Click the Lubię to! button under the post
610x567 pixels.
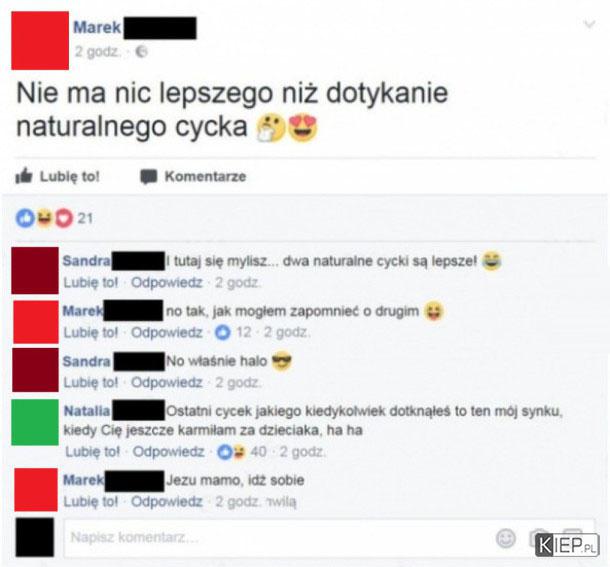tap(58, 176)
